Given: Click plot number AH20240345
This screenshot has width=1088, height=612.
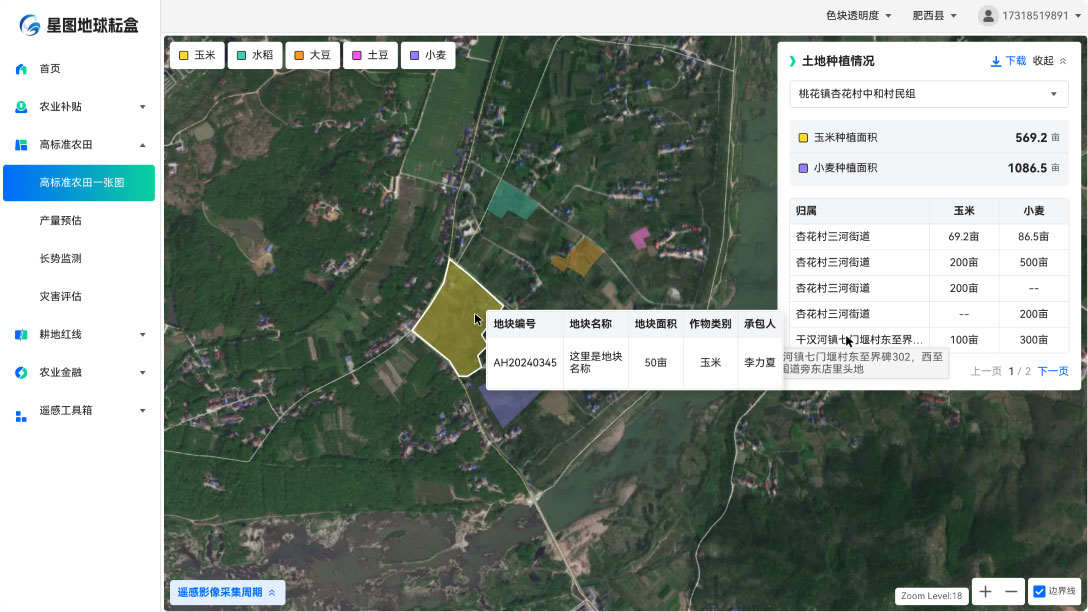Looking at the screenshot, I should (525, 363).
